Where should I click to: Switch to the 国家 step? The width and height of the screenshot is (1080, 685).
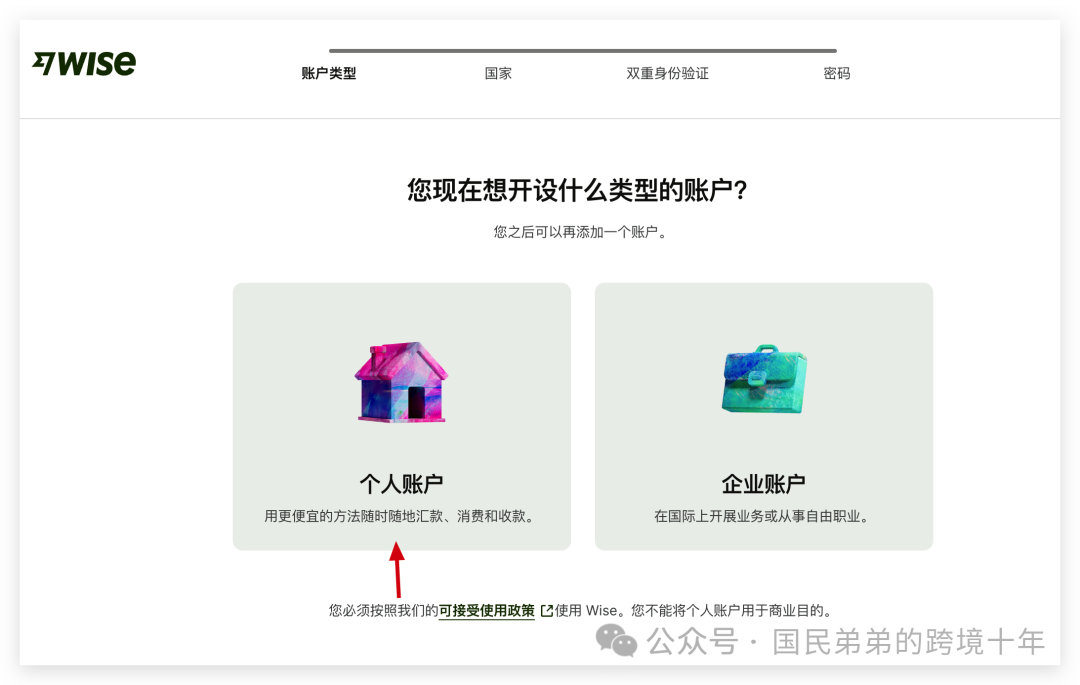[x=498, y=73]
